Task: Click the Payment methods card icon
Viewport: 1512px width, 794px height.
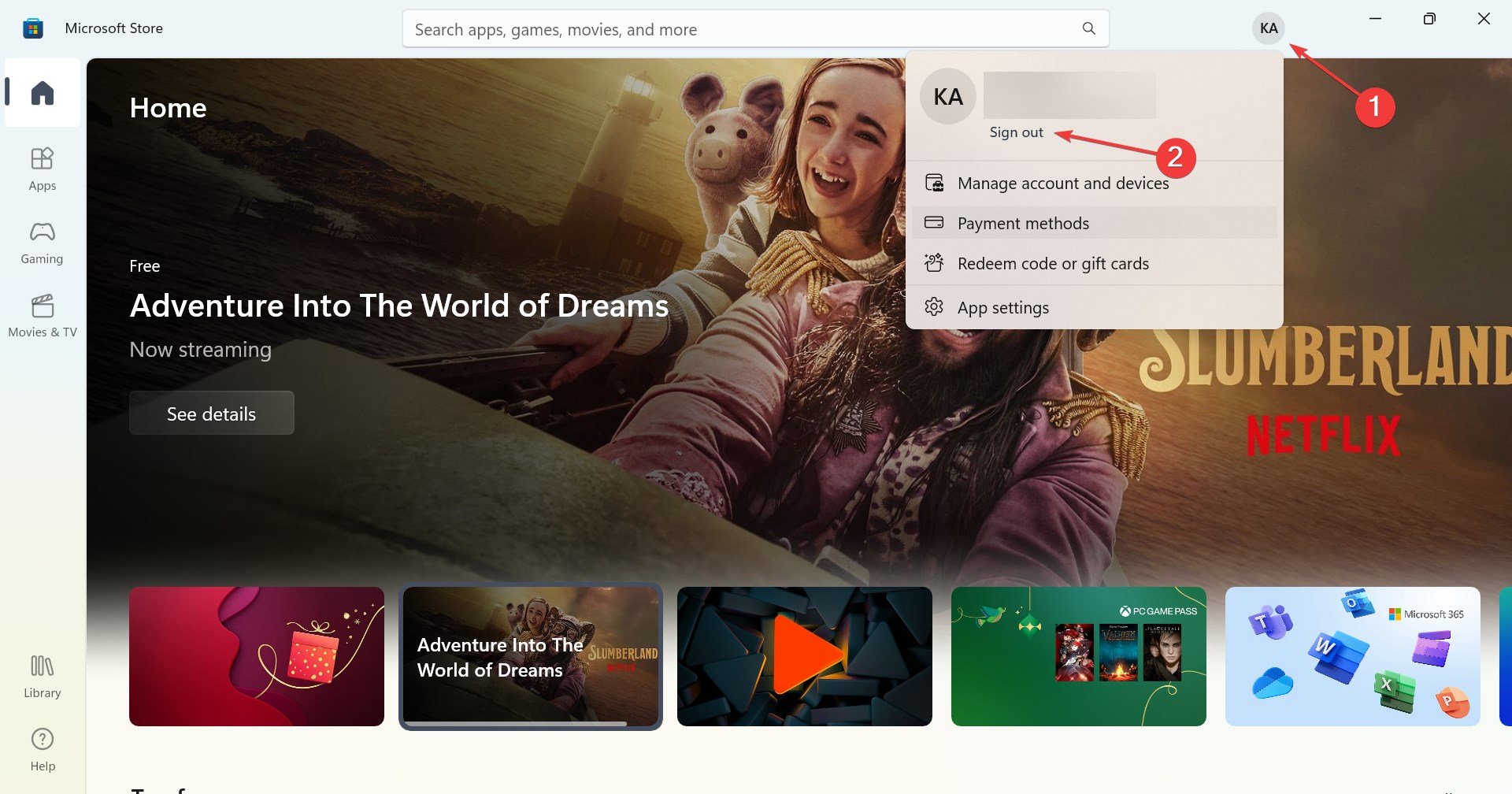Action: 934,223
